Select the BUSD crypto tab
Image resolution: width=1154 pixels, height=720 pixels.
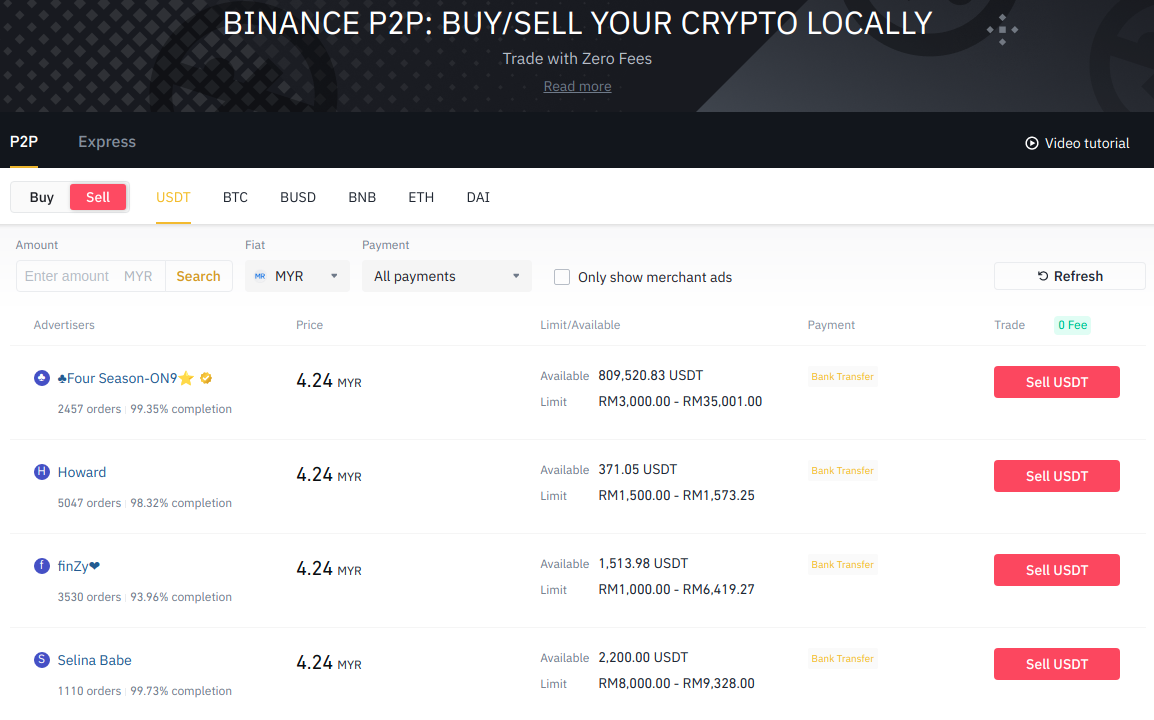pyautogui.click(x=298, y=197)
